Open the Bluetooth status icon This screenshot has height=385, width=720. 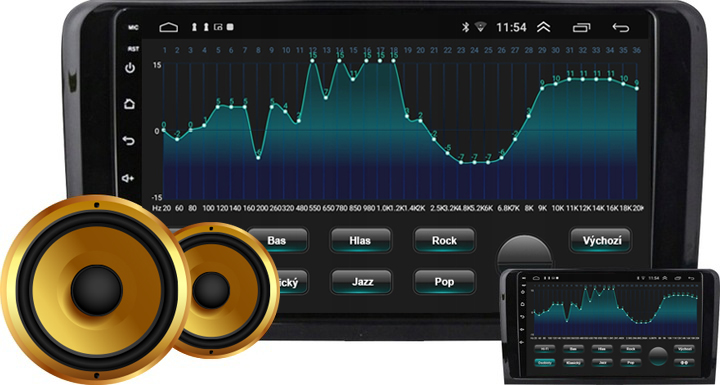click(465, 27)
